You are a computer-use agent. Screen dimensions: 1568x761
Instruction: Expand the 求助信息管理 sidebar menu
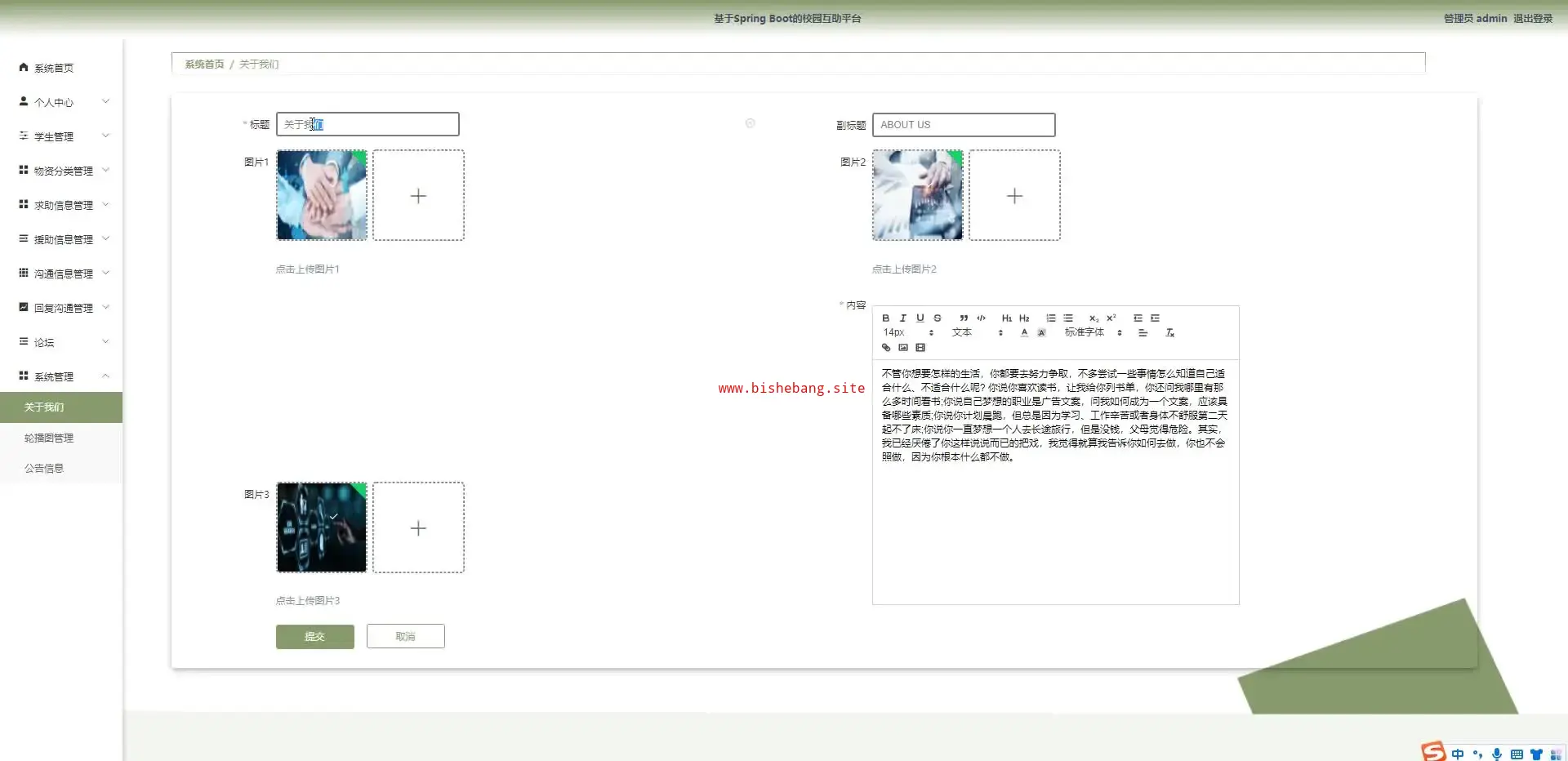[61, 205]
